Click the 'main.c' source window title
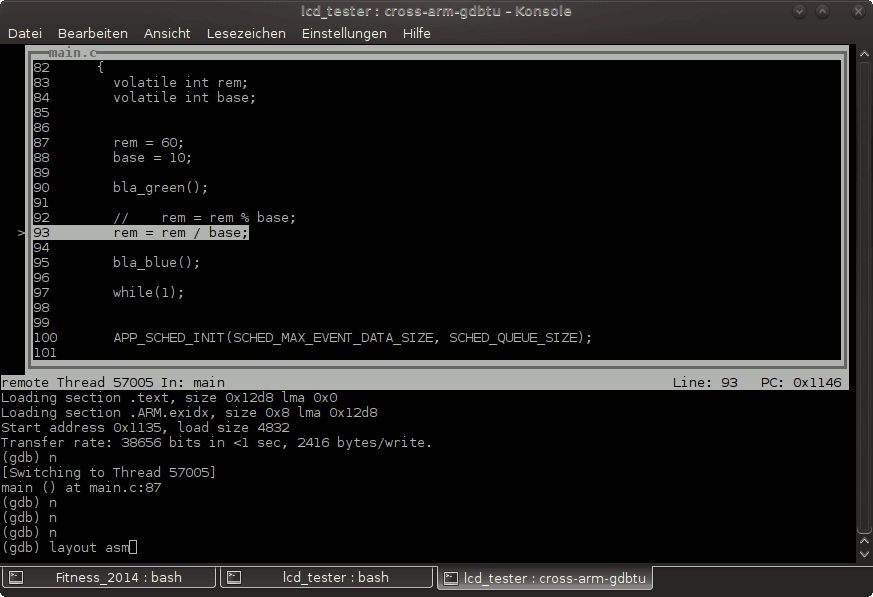The height and width of the screenshot is (597, 873). [x=72, y=53]
